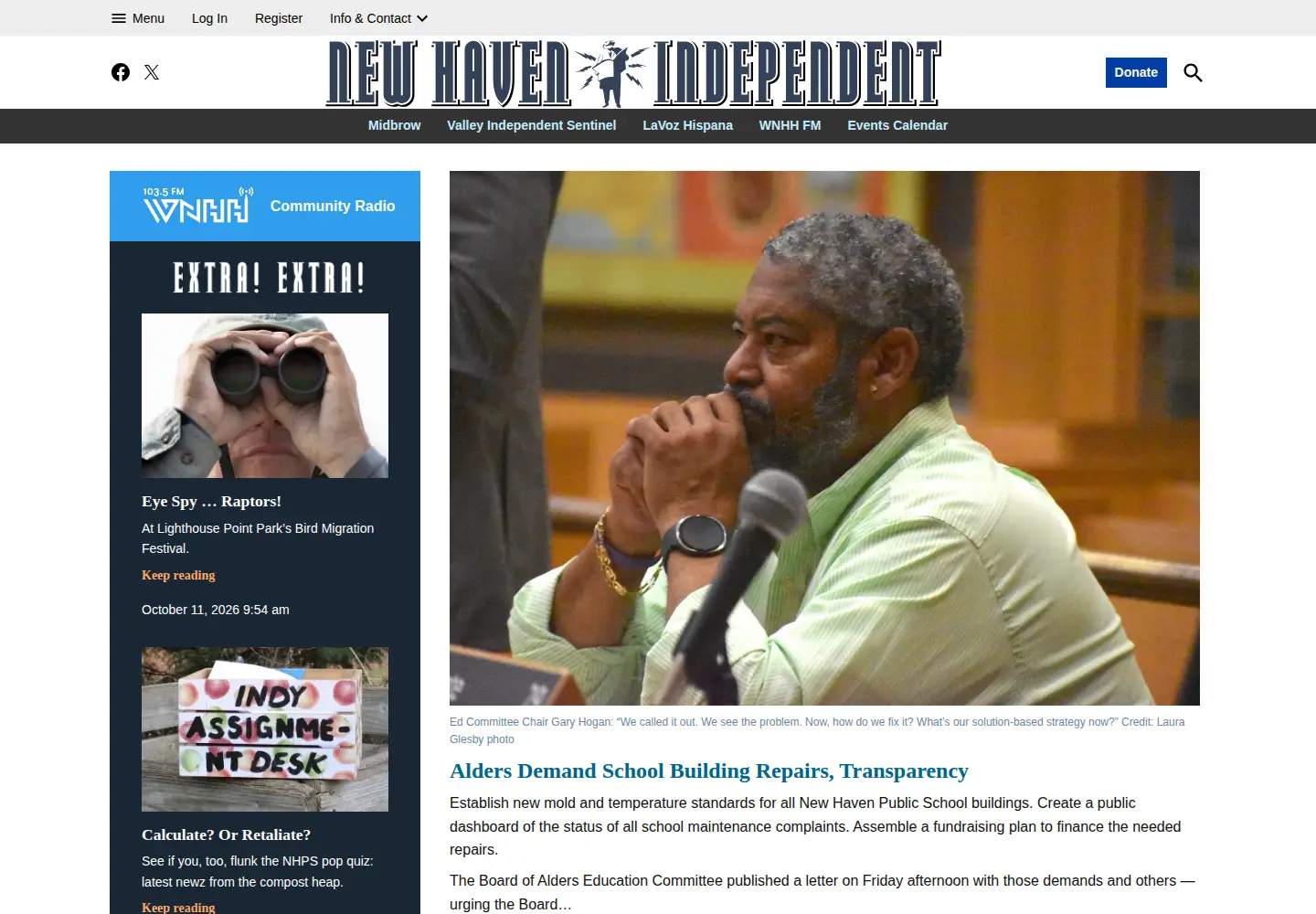1316x914 pixels.
Task: Open the Events Calendar
Action: (x=897, y=125)
